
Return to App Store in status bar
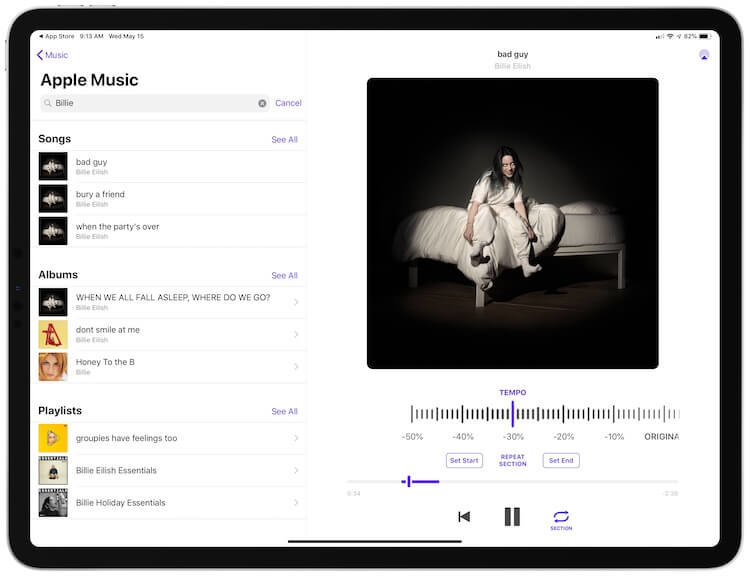click(56, 36)
